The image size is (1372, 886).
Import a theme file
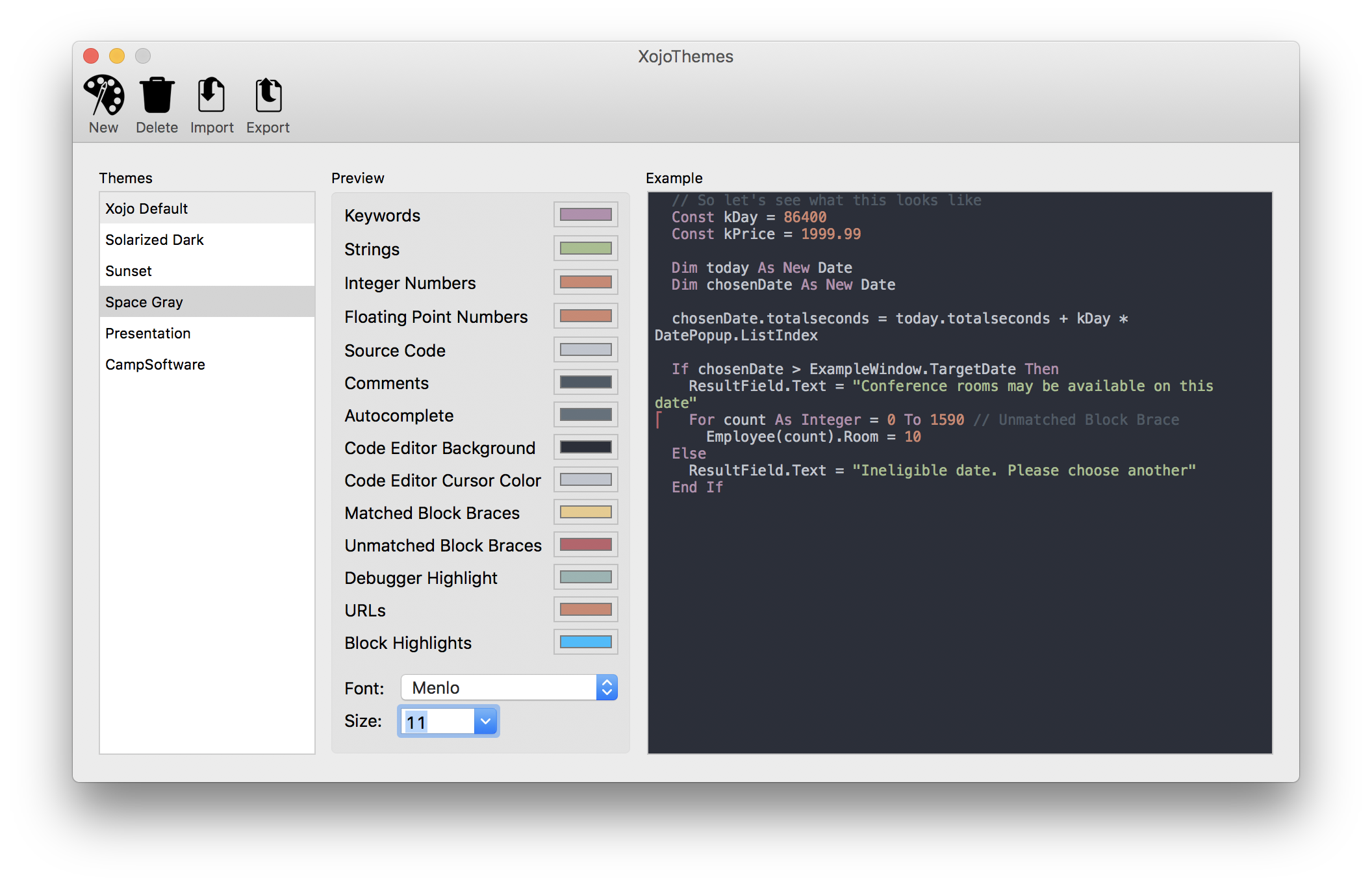(x=212, y=104)
